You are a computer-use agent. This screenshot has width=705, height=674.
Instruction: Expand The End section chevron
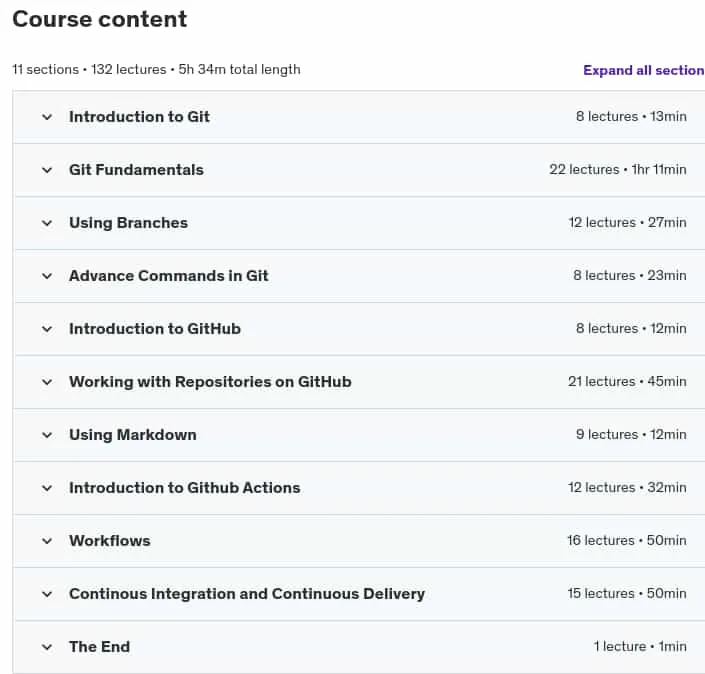47,647
